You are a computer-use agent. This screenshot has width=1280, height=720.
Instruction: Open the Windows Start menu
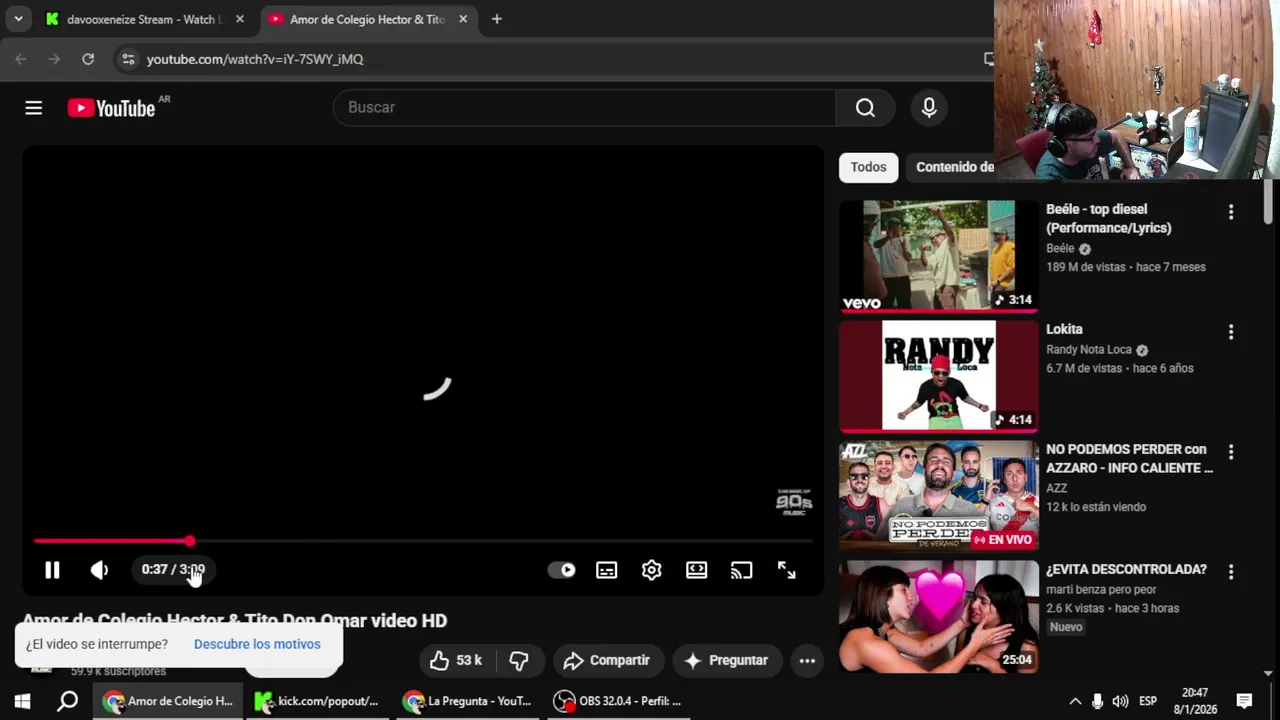tap(22, 701)
